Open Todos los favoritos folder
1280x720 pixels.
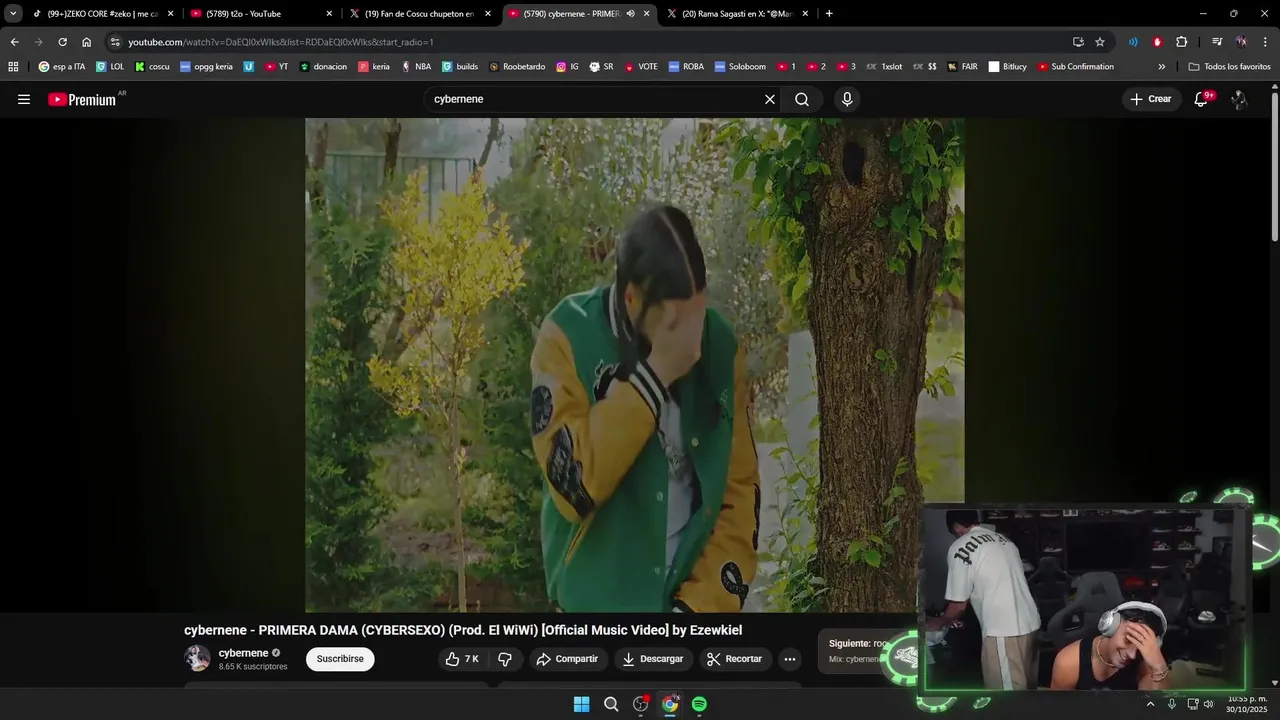1230,67
